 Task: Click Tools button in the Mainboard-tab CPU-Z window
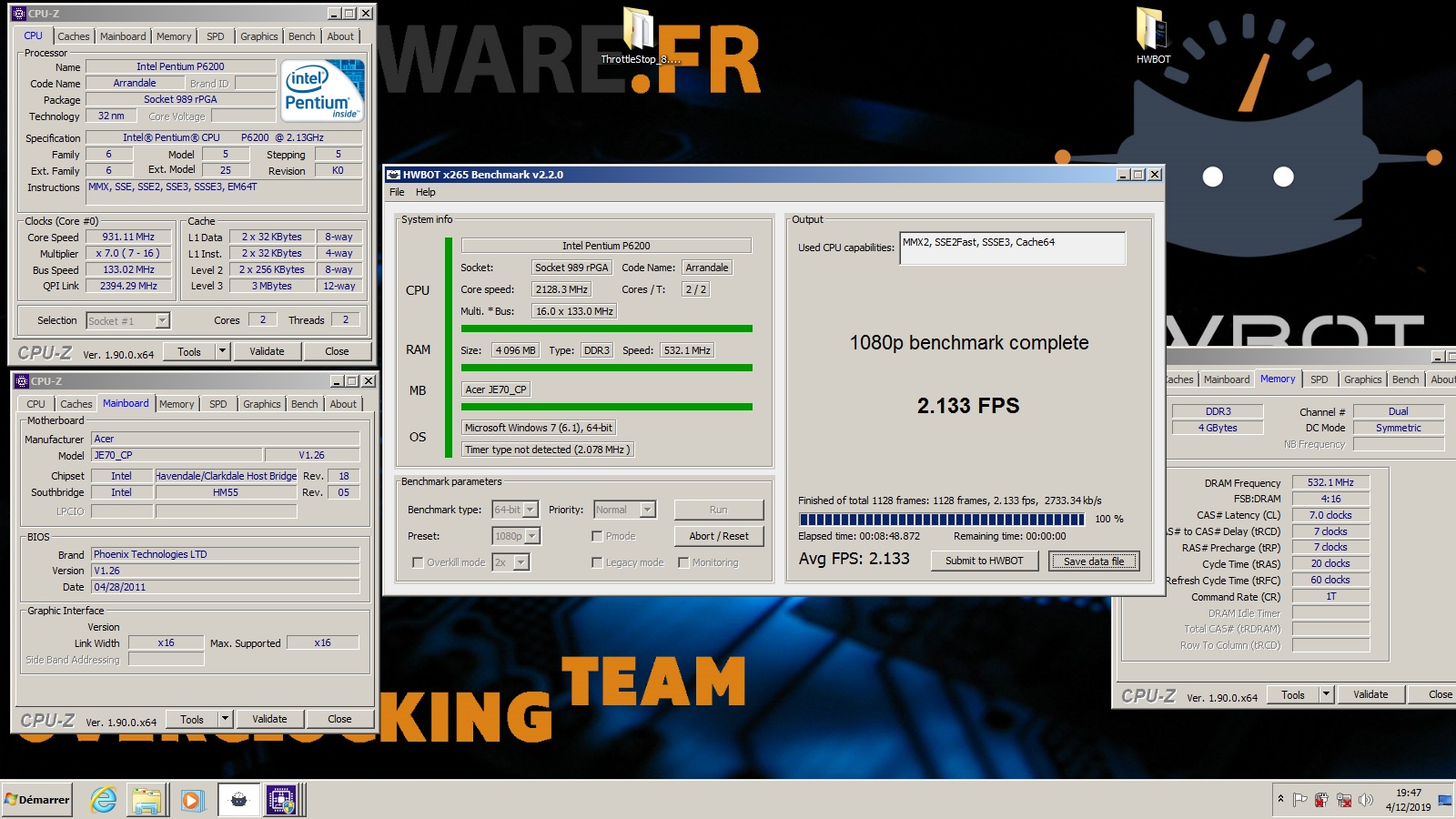click(x=192, y=719)
